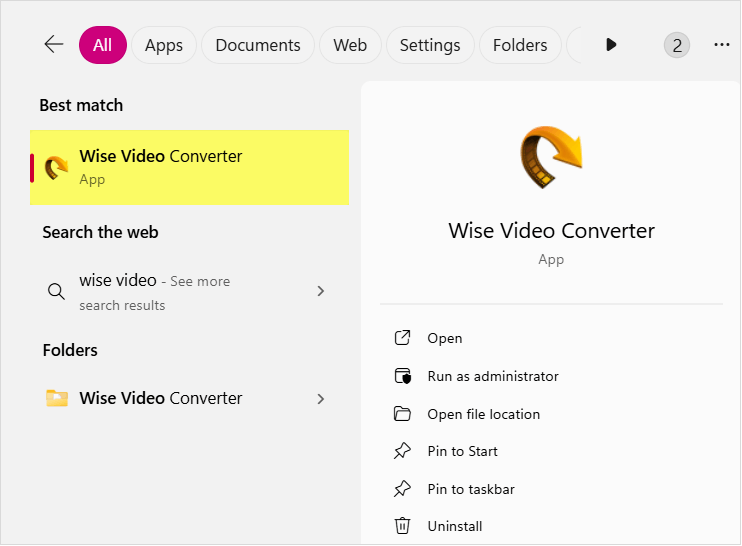Click the back arrow icon
Screen dimensions: 742x546
[54, 44]
